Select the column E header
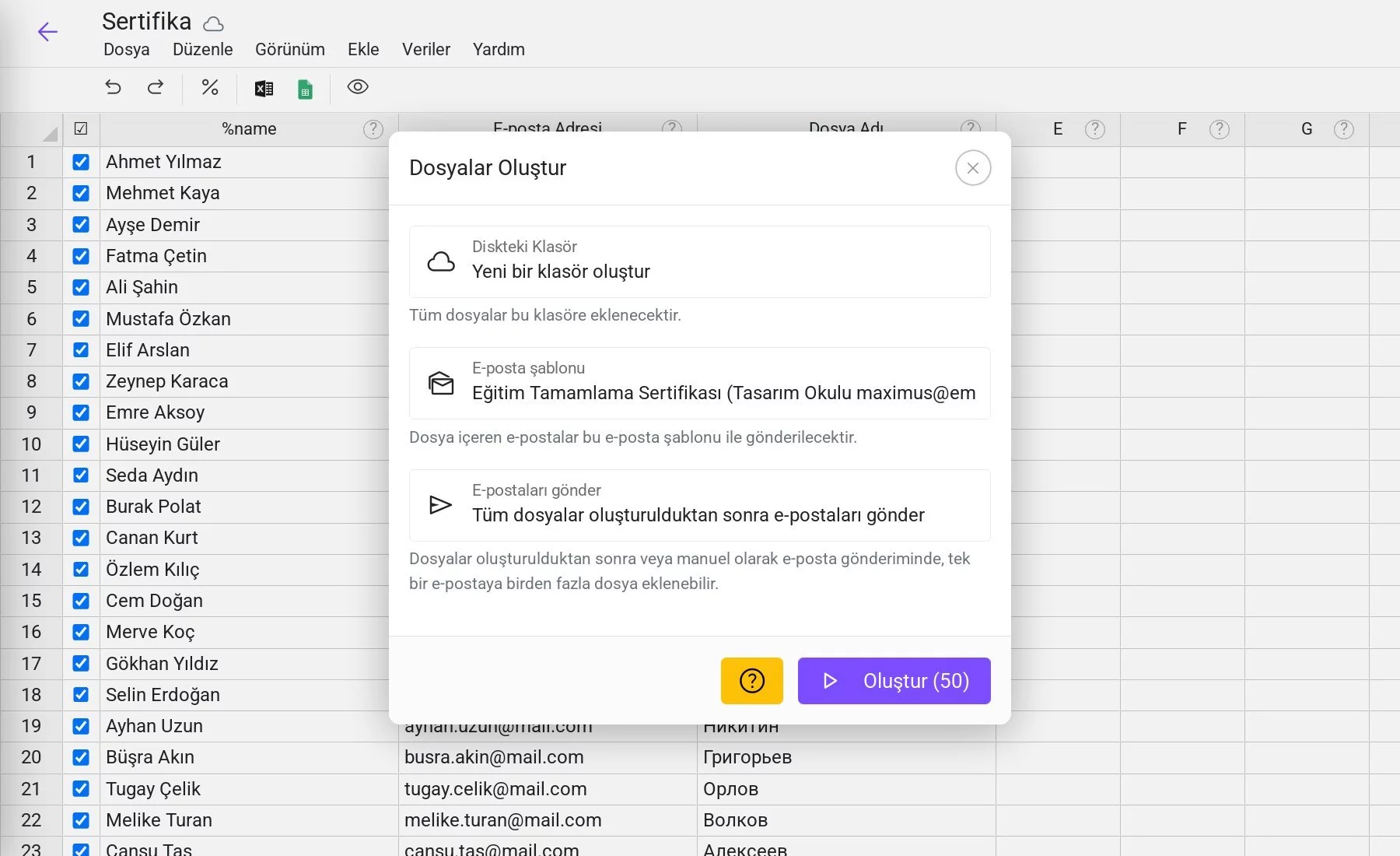Viewport: 1400px width, 856px height. coord(1058,129)
